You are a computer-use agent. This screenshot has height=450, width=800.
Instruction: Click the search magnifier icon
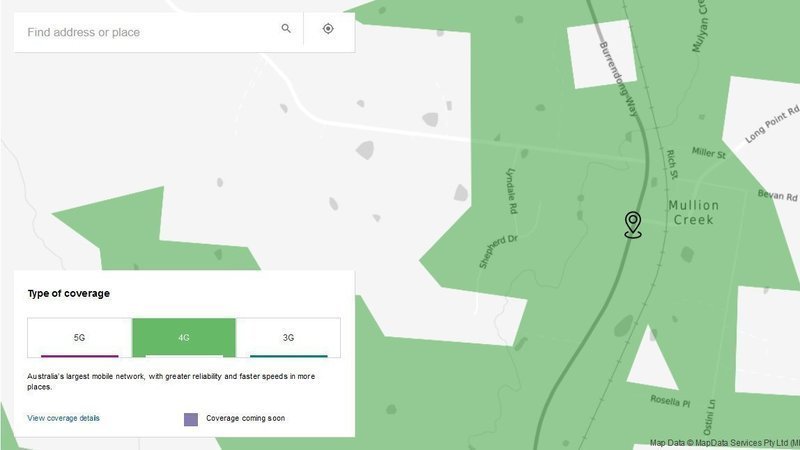point(287,30)
